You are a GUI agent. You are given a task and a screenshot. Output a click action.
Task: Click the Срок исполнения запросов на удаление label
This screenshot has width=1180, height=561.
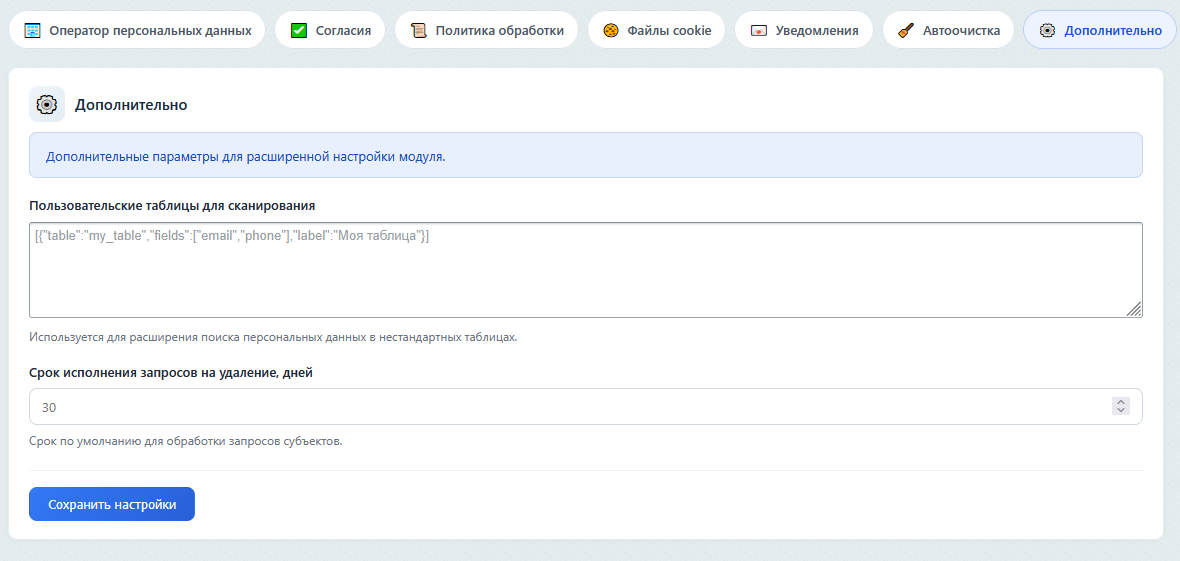(171, 373)
